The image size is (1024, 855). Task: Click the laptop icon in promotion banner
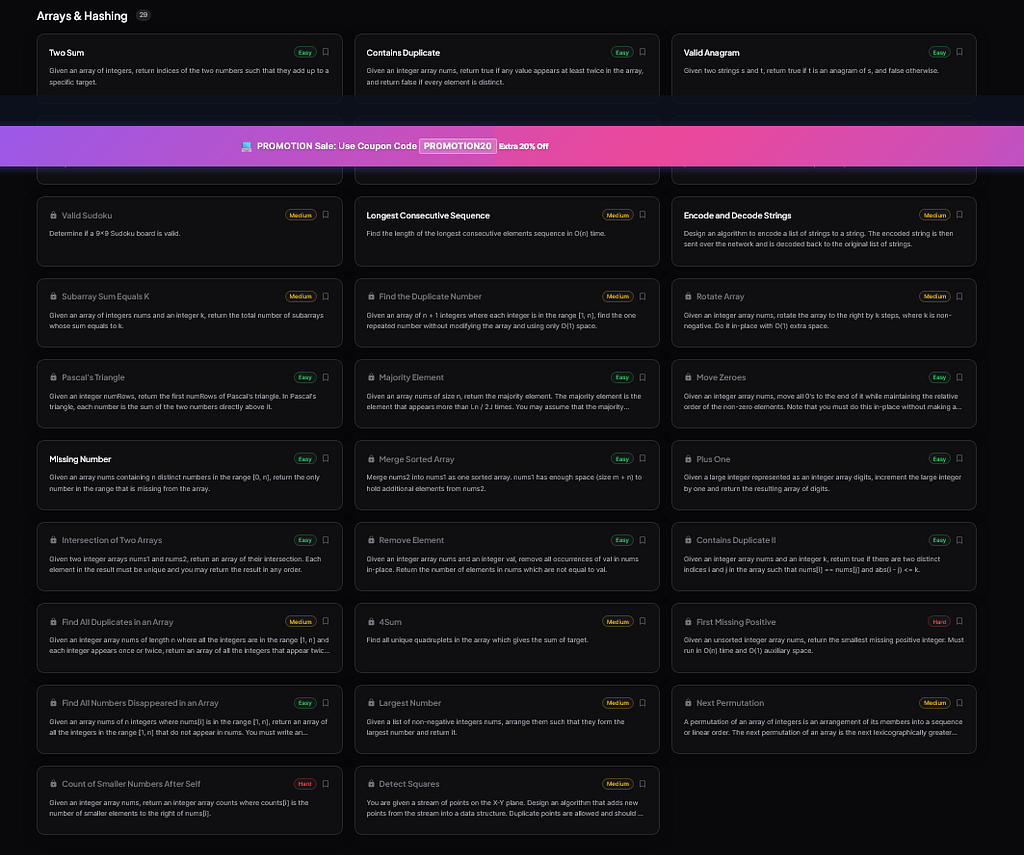click(246, 146)
